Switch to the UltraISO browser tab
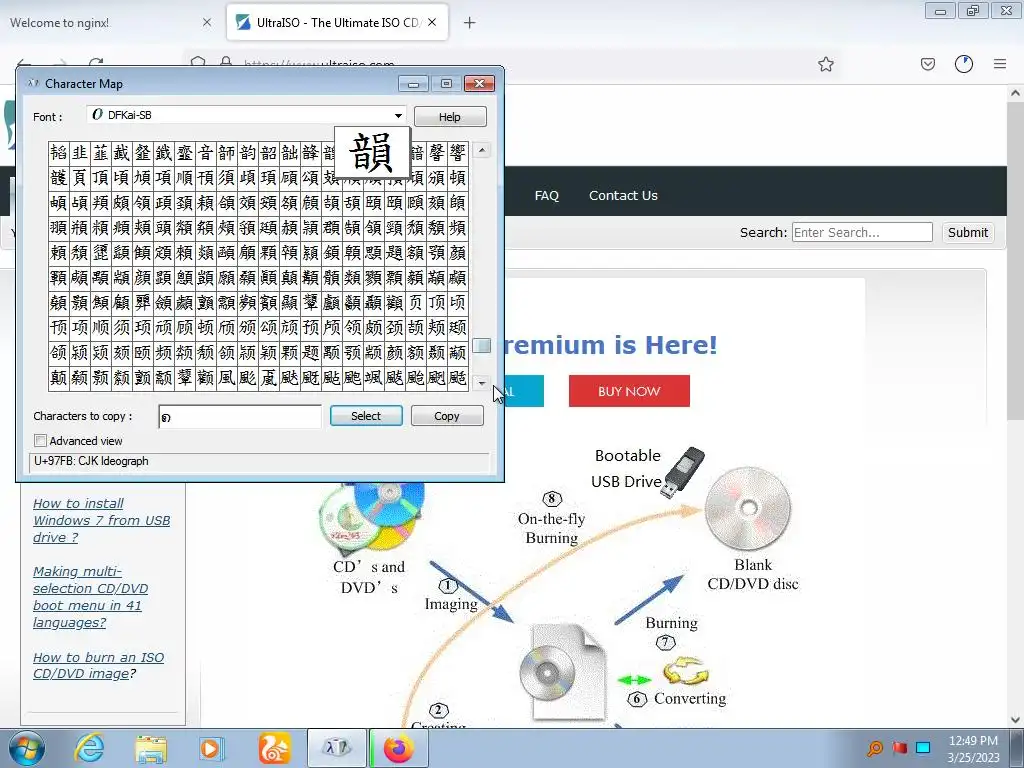Image resolution: width=1024 pixels, height=768 pixels. click(338, 23)
